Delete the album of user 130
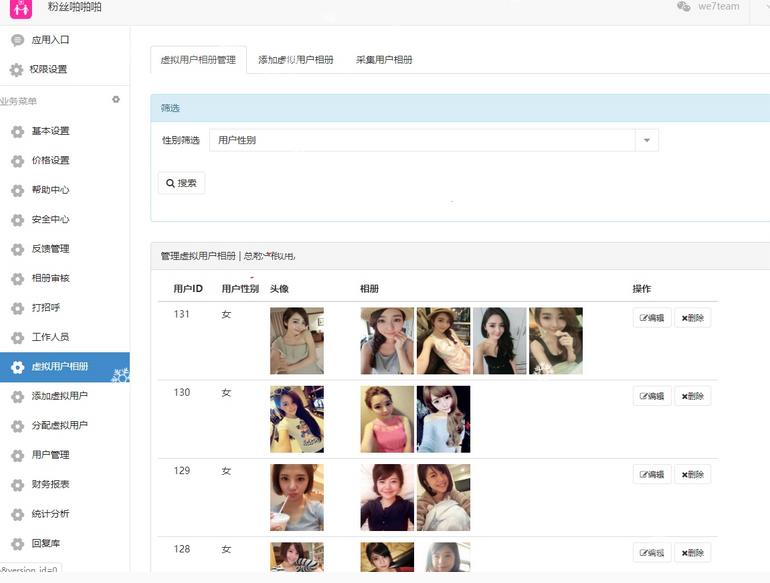Image resolution: width=770 pixels, height=583 pixels. point(692,396)
